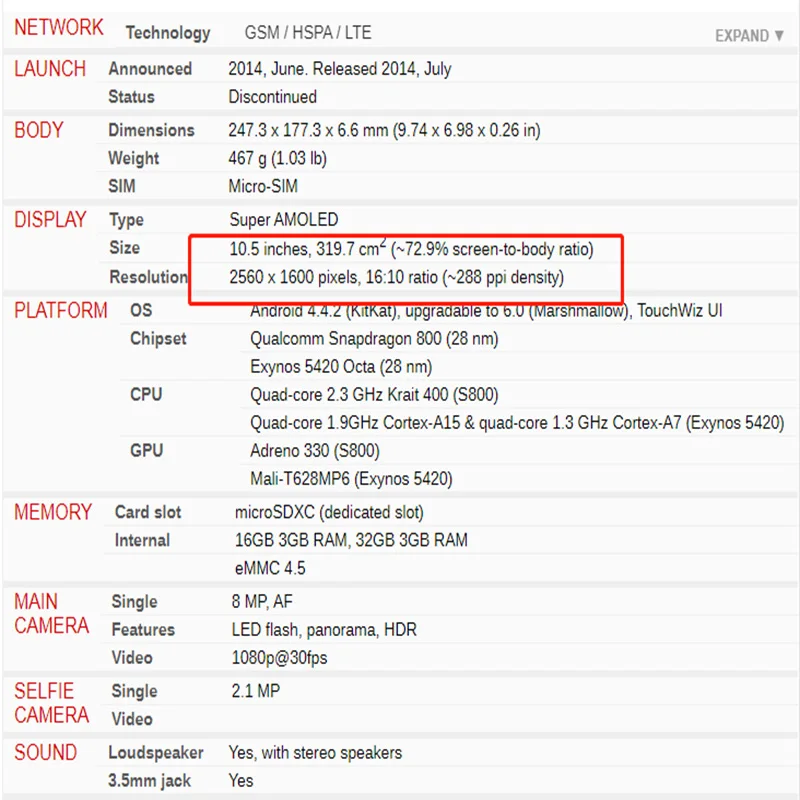This screenshot has width=800, height=800.
Task: Open the MEMORY section heading
Action: click(53, 512)
